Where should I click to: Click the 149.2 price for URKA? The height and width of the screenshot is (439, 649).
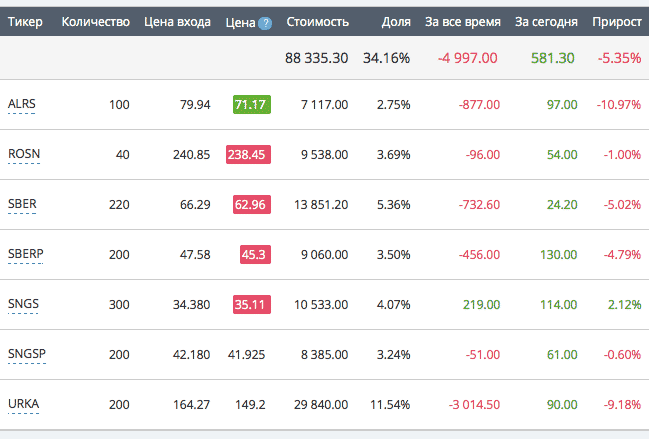[x=250, y=405]
